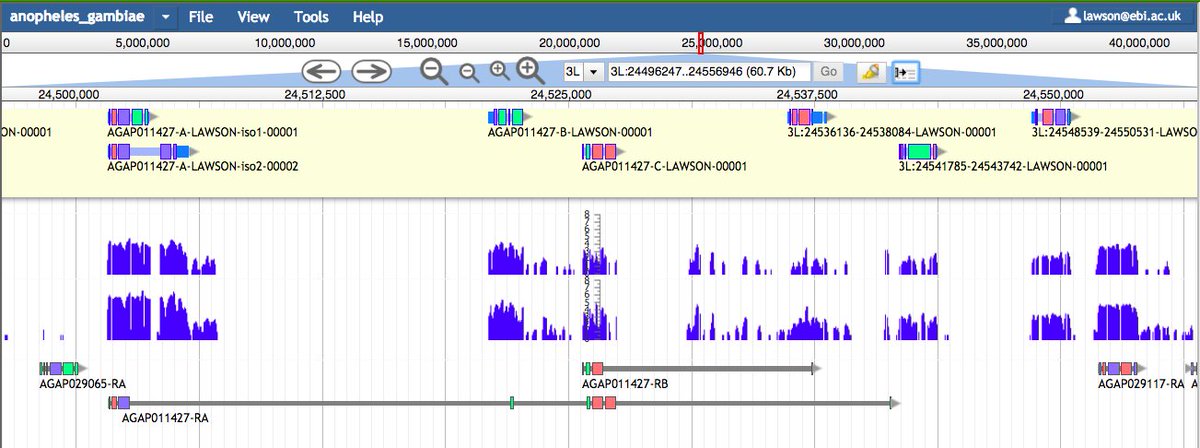Open the Help menu
Image resolution: width=1200 pixels, height=448 pixels.
coord(368,17)
